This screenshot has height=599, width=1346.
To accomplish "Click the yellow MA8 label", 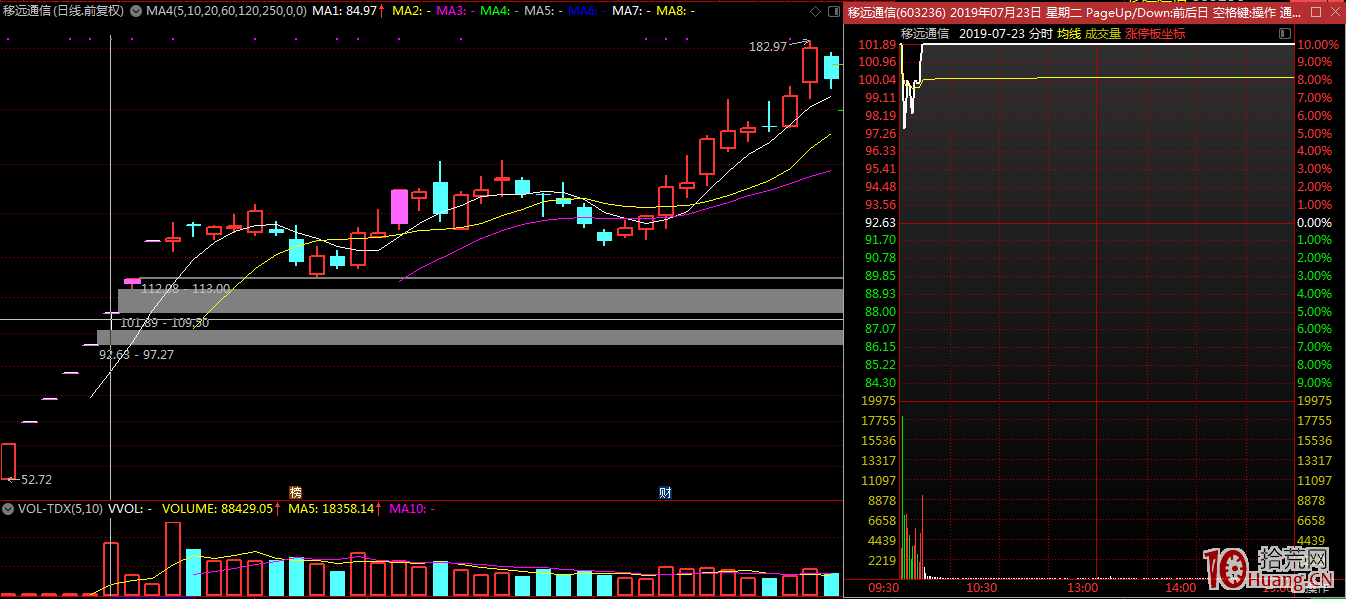I will pyautogui.click(x=674, y=11).
